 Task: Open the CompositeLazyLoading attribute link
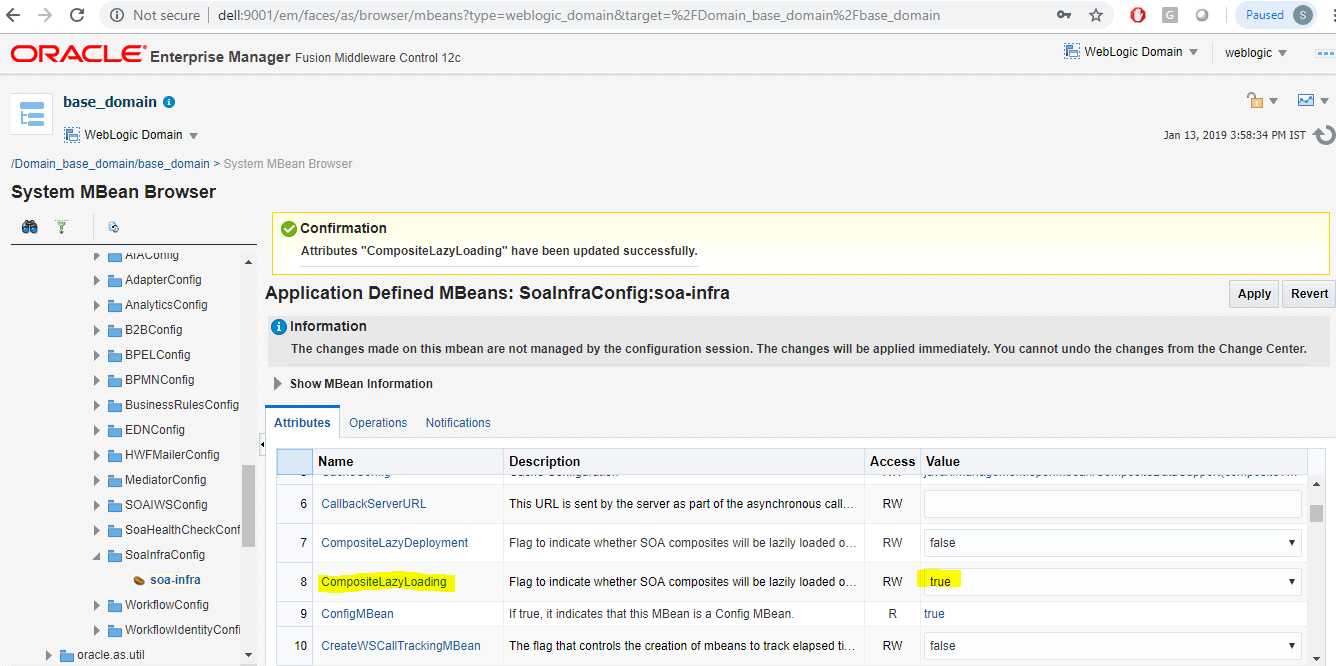pos(384,582)
